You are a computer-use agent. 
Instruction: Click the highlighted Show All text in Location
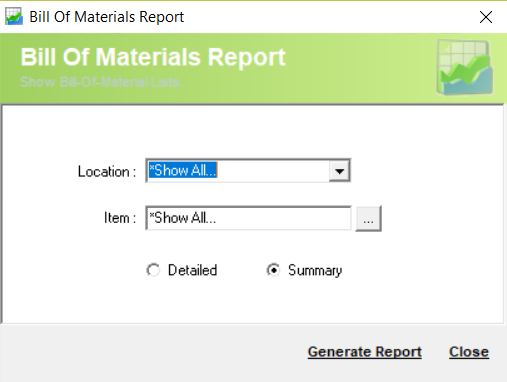183,170
